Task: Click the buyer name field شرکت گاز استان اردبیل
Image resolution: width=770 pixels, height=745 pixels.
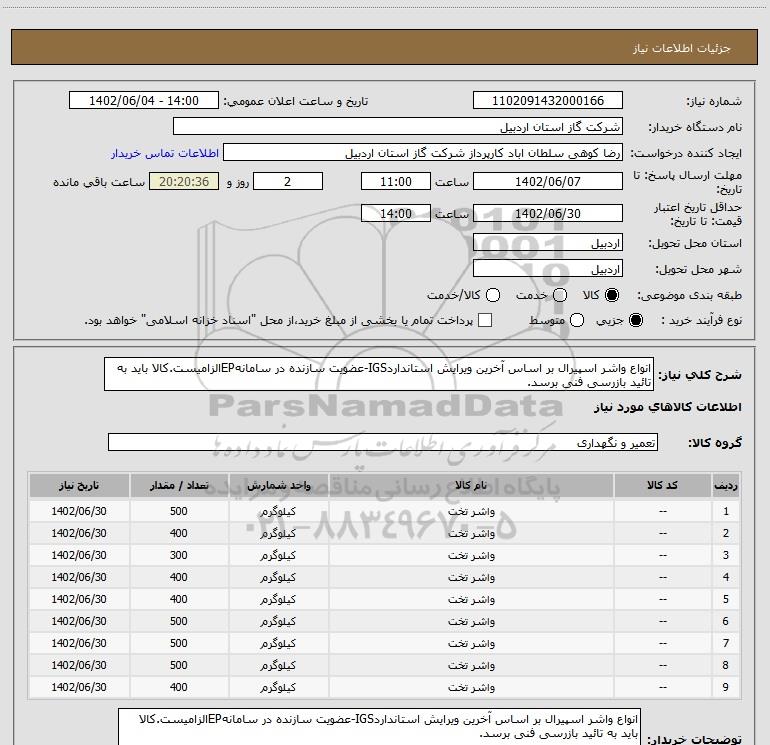Action: 398,127
